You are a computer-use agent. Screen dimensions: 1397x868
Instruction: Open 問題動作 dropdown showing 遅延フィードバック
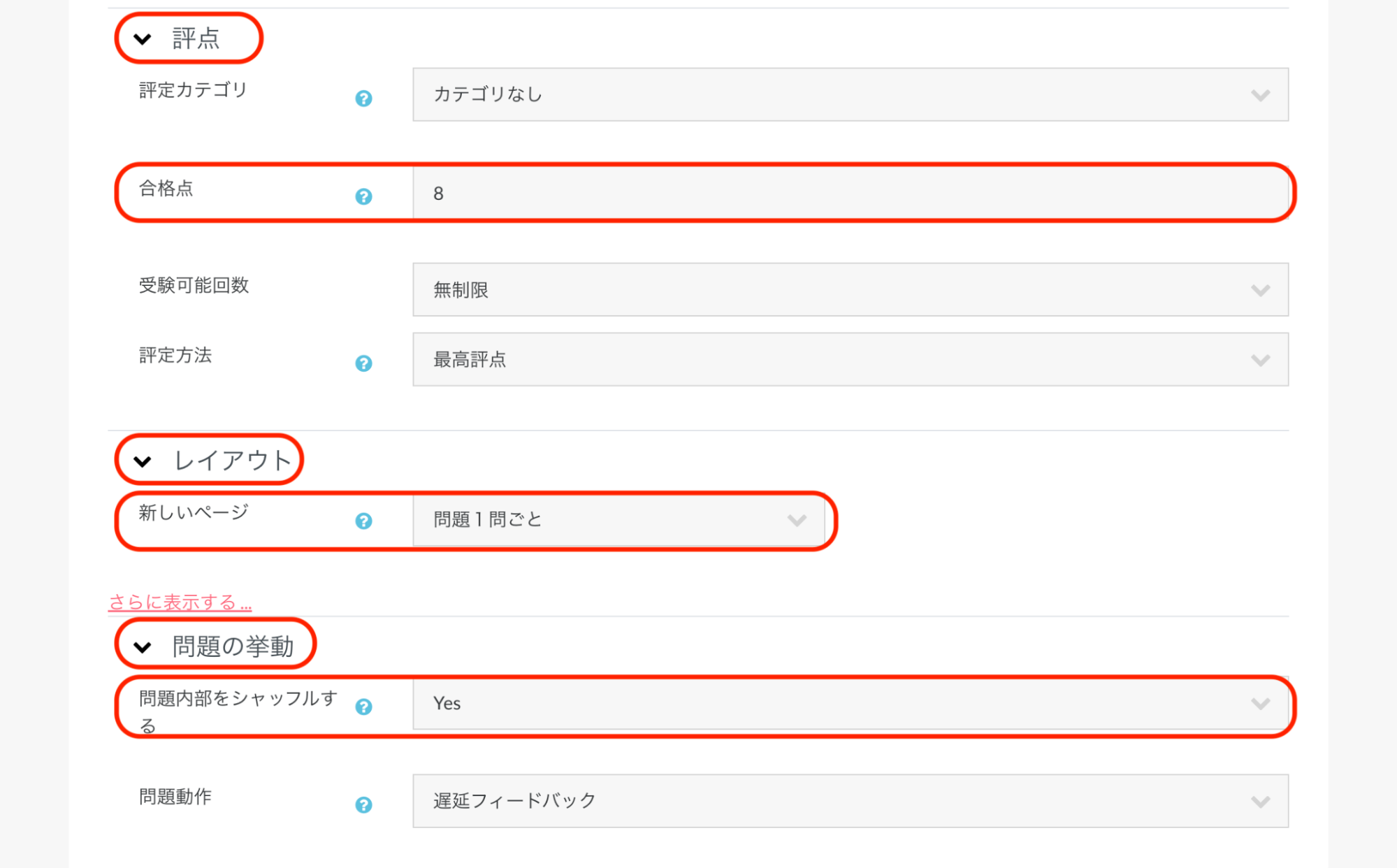(x=850, y=801)
